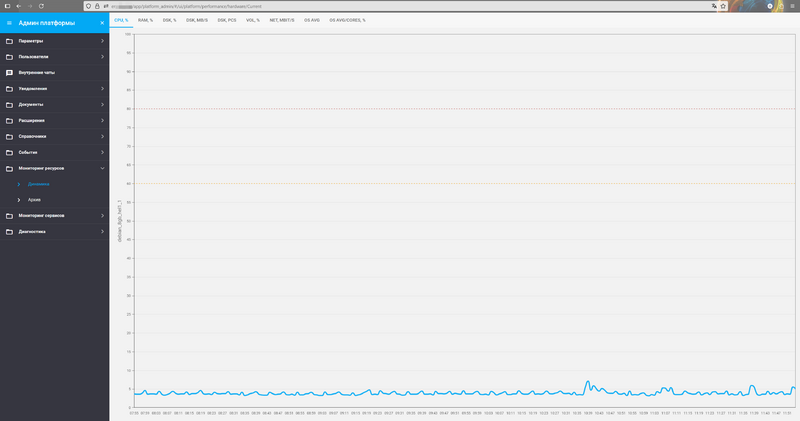Open the Firefox application menu icon
Screen dimensions: 800x421
[793, 6]
